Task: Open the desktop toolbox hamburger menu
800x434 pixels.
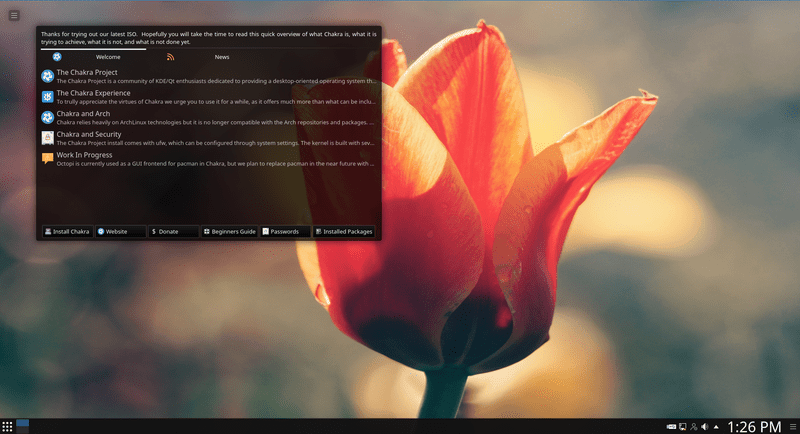Action: click(14, 15)
